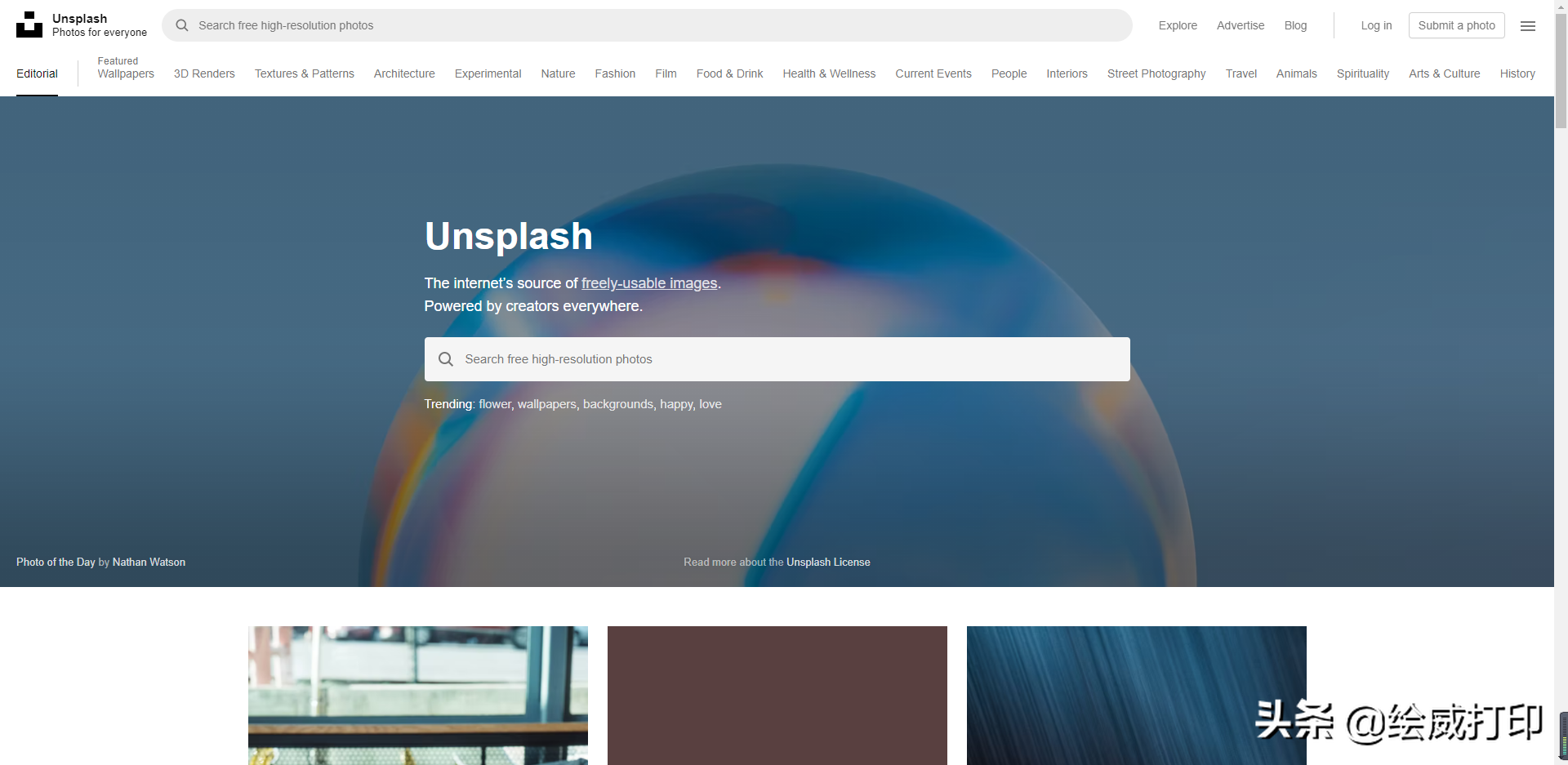The height and width of the screenshot is (765, 1568).
Task: Click the page vertical scrollbar thumb
Action: (x=1561, y=72)
